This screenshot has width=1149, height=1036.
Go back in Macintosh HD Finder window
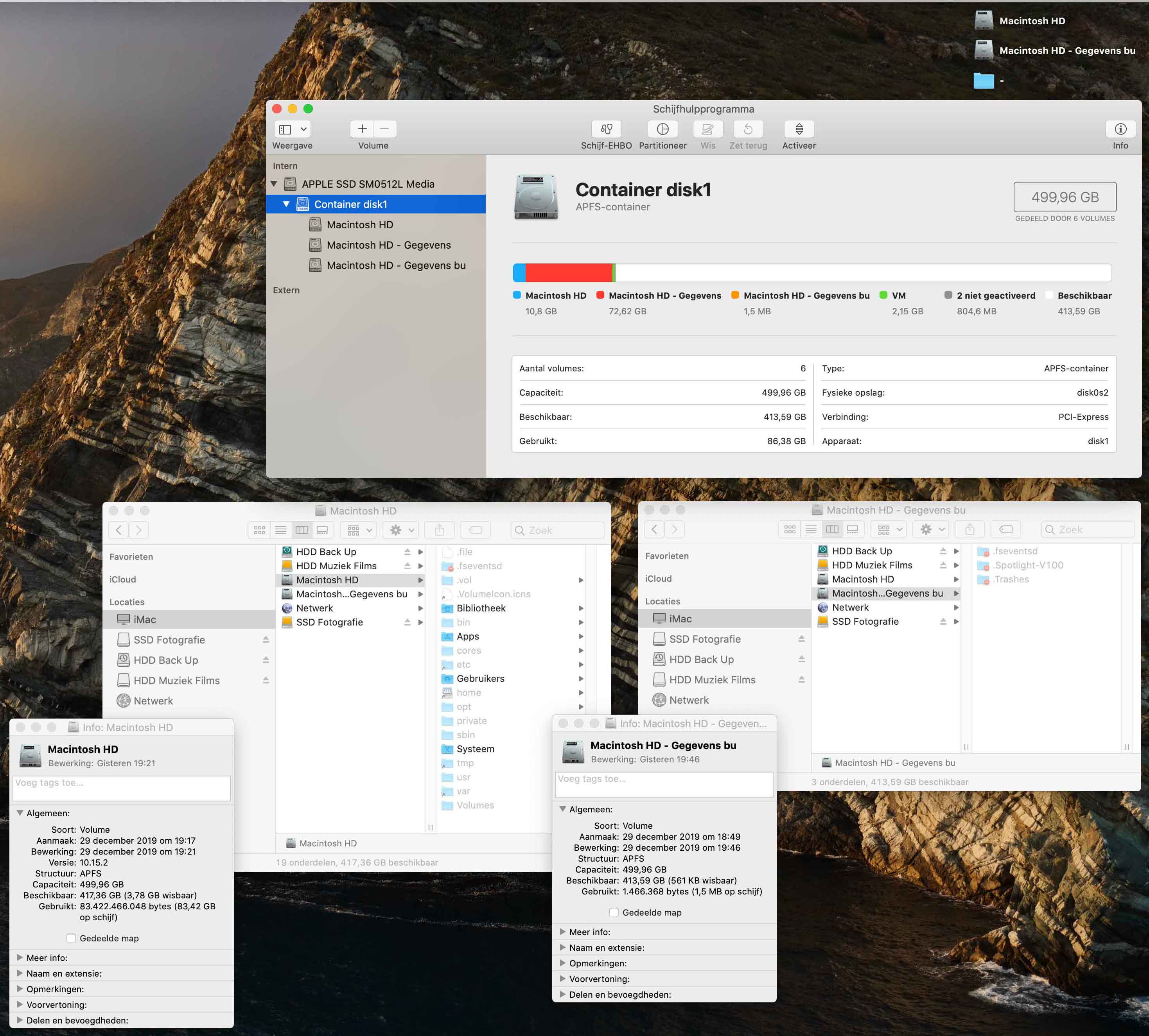(118, 531)
